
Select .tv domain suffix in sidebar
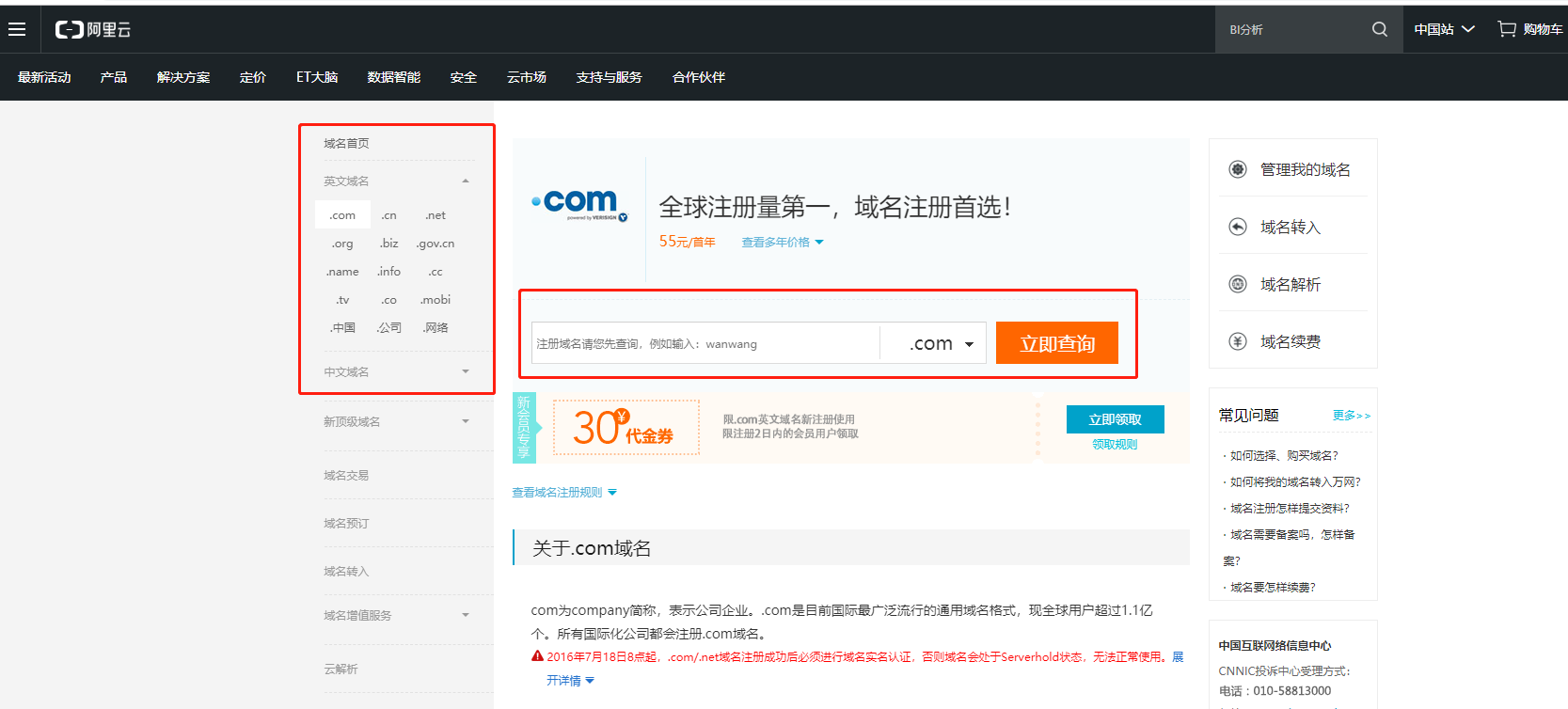click(342, 300)
